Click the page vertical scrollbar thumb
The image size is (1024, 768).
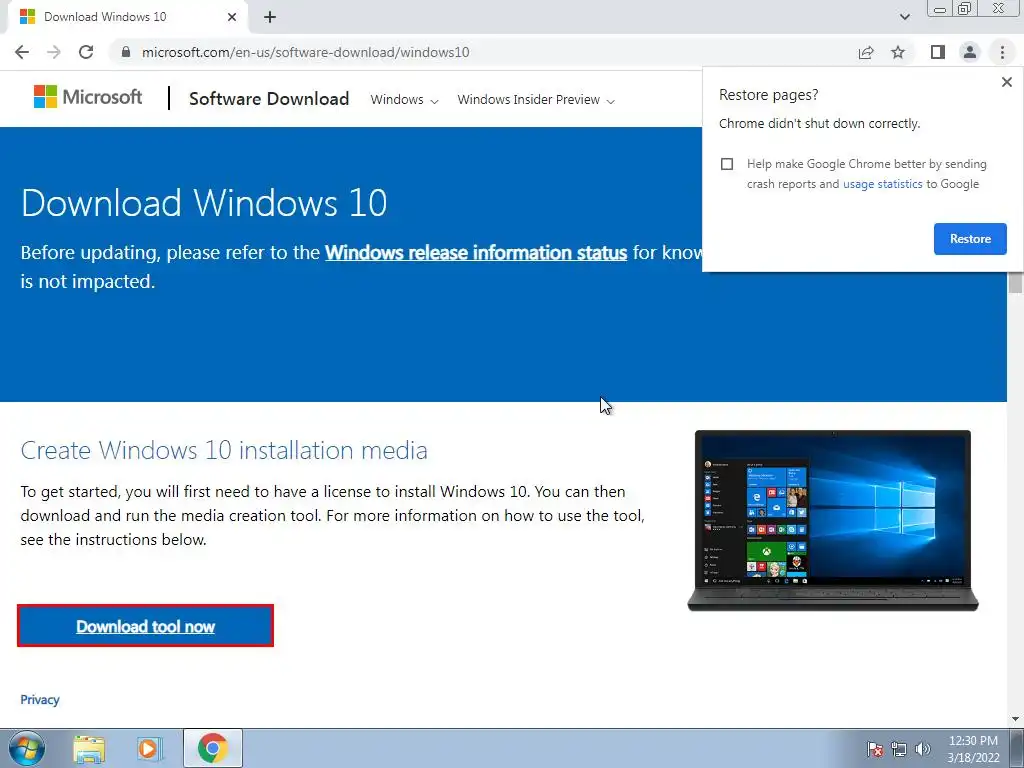click(1015, 281)
